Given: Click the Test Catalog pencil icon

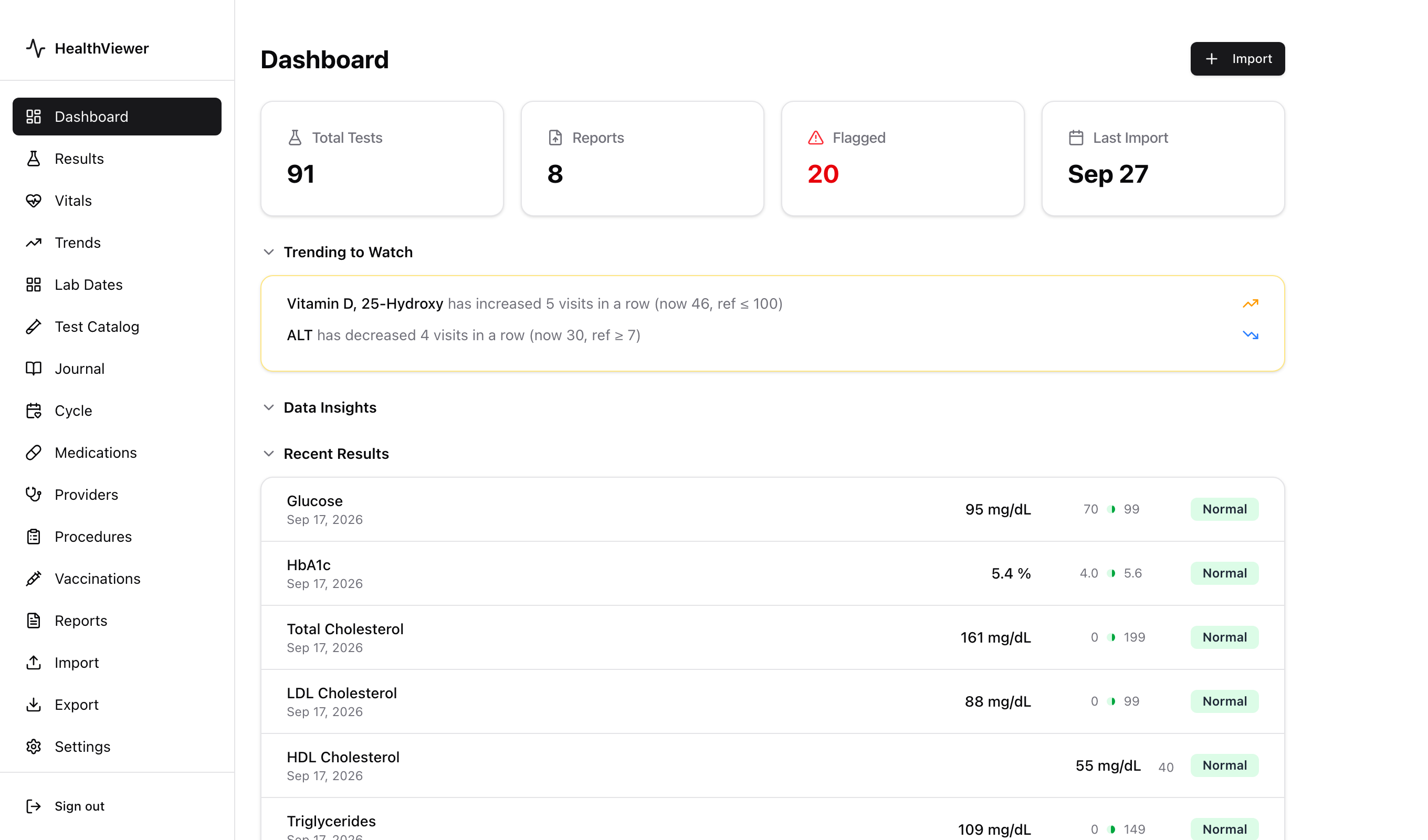Looking at the screenshot, I should [x=34, y=327].
